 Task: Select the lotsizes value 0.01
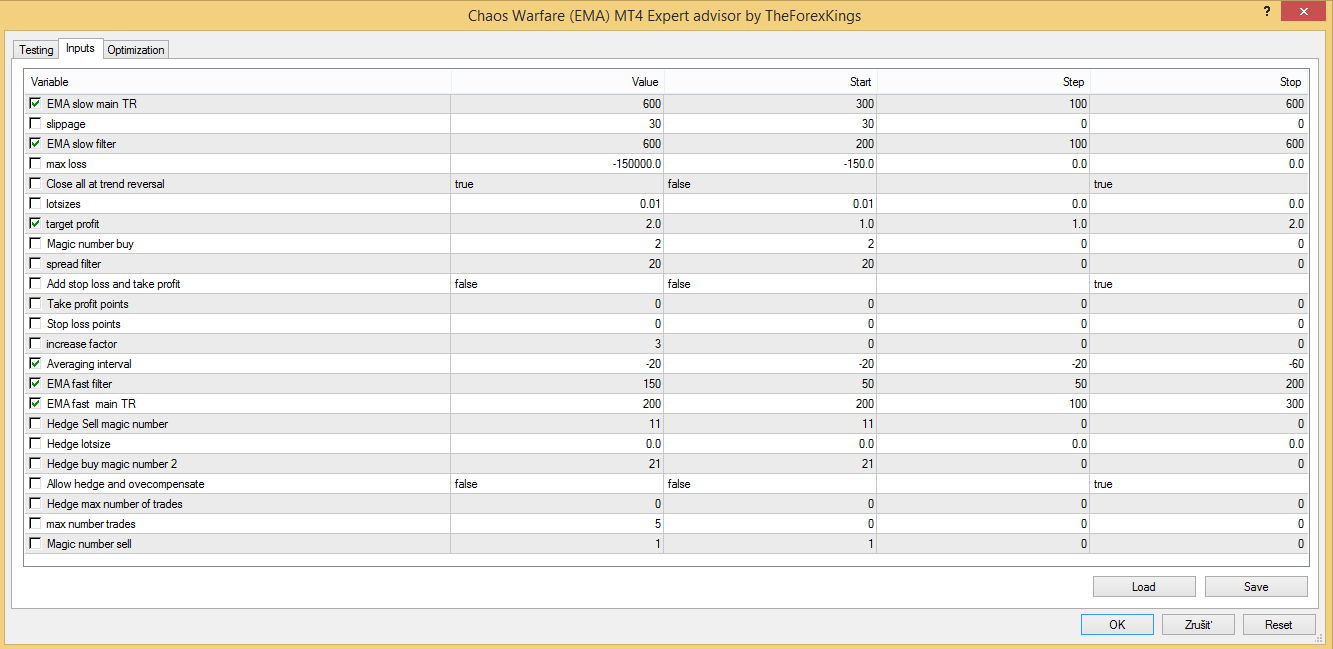coord(557,204)
